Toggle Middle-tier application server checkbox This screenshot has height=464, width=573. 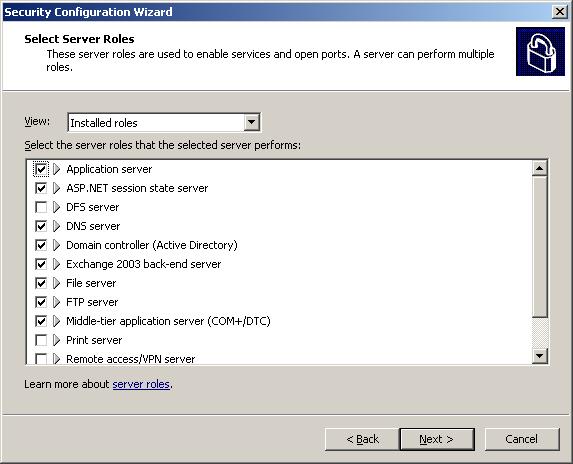(x=41, y=321)
